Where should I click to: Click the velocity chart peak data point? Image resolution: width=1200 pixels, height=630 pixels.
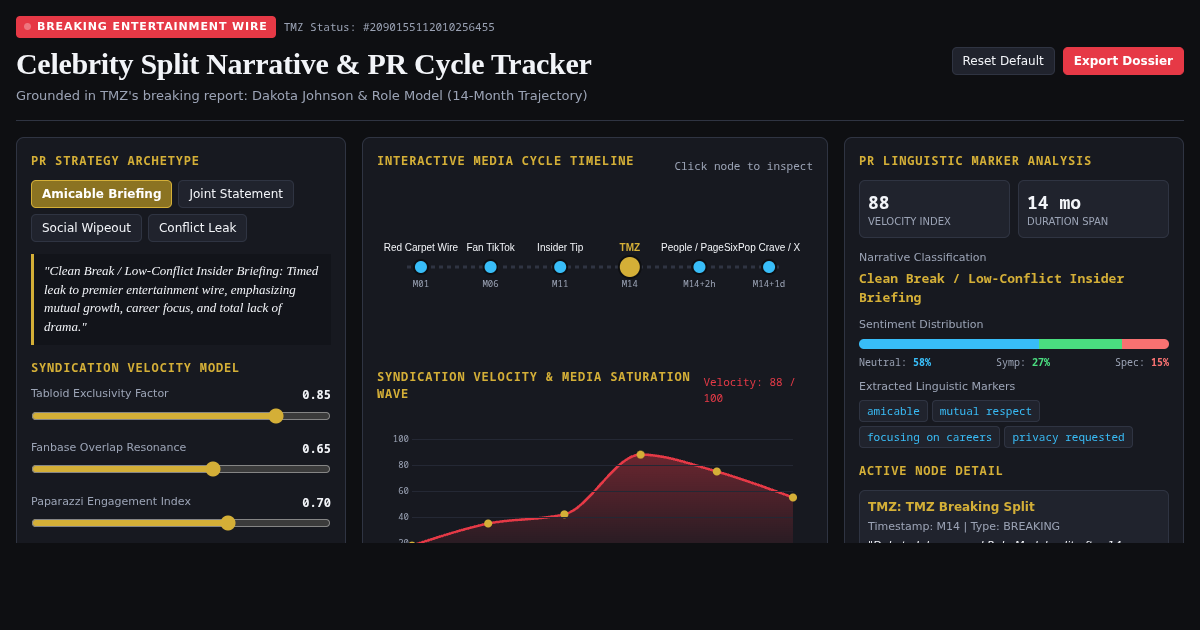(x=641, y=455)
